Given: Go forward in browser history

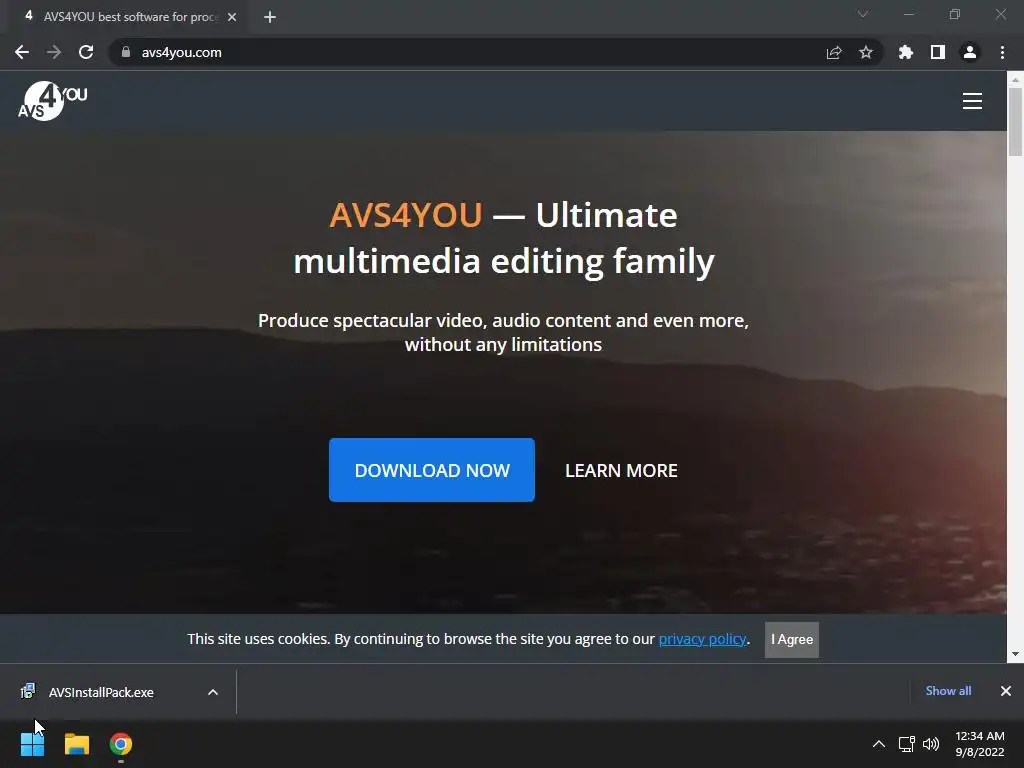Looking at the screenshot, I should point(54,52).
